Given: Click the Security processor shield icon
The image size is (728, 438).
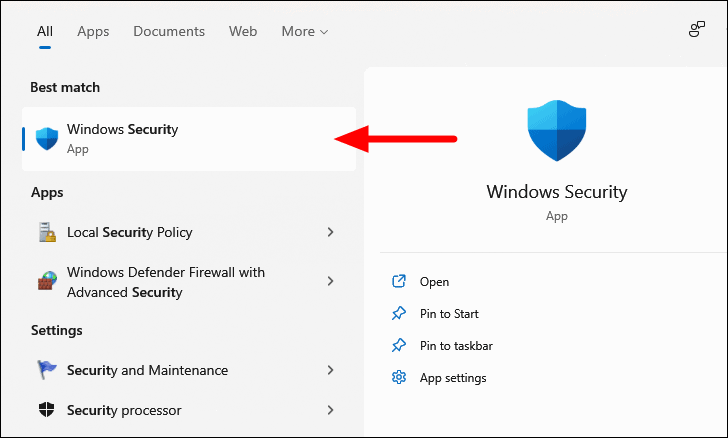Looking at the screenshot, I should [x=46, y=410].
